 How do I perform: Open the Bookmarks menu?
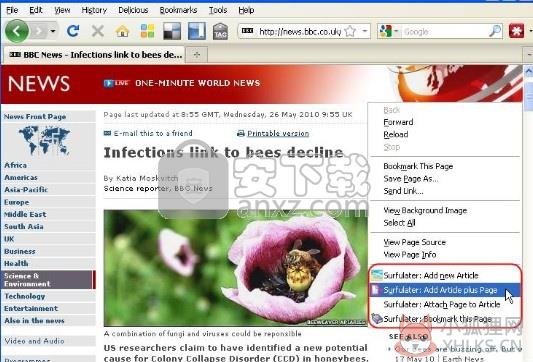178,10
